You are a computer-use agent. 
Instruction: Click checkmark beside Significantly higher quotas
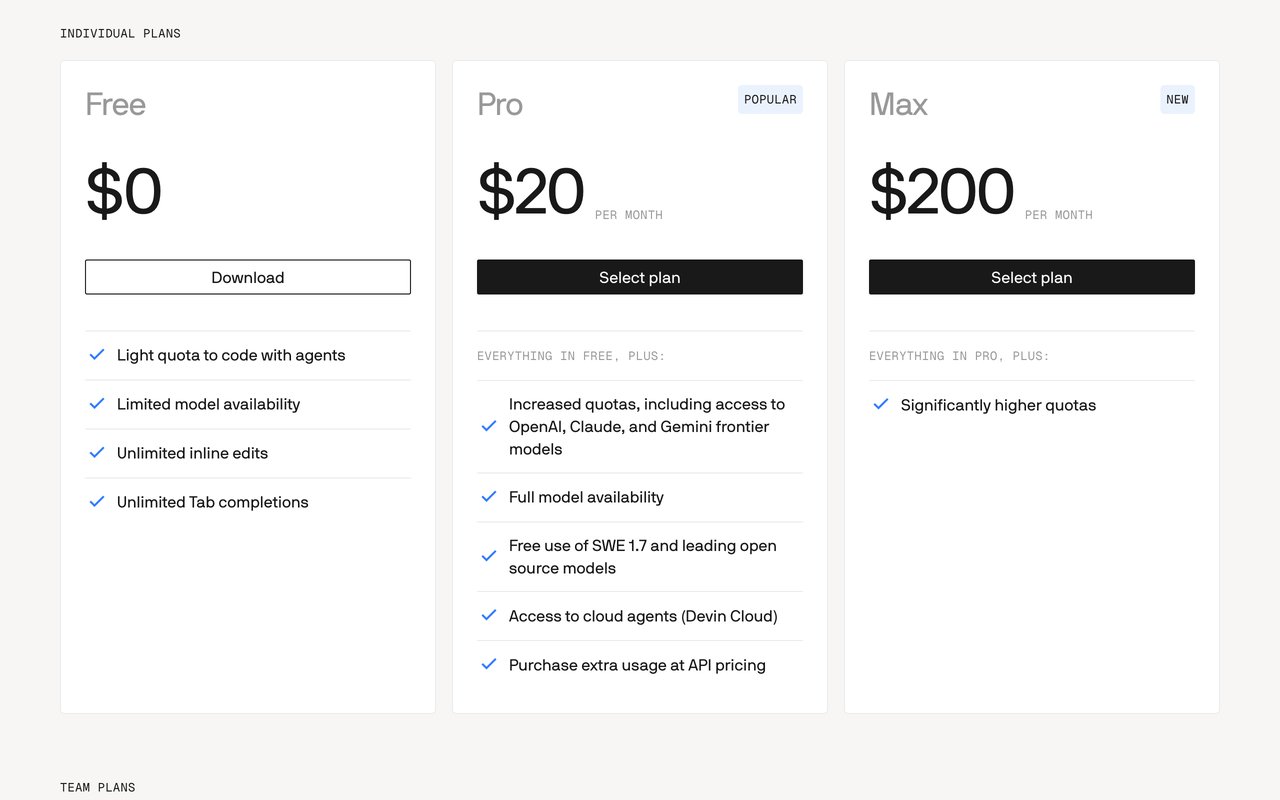(x=881, y=405)
